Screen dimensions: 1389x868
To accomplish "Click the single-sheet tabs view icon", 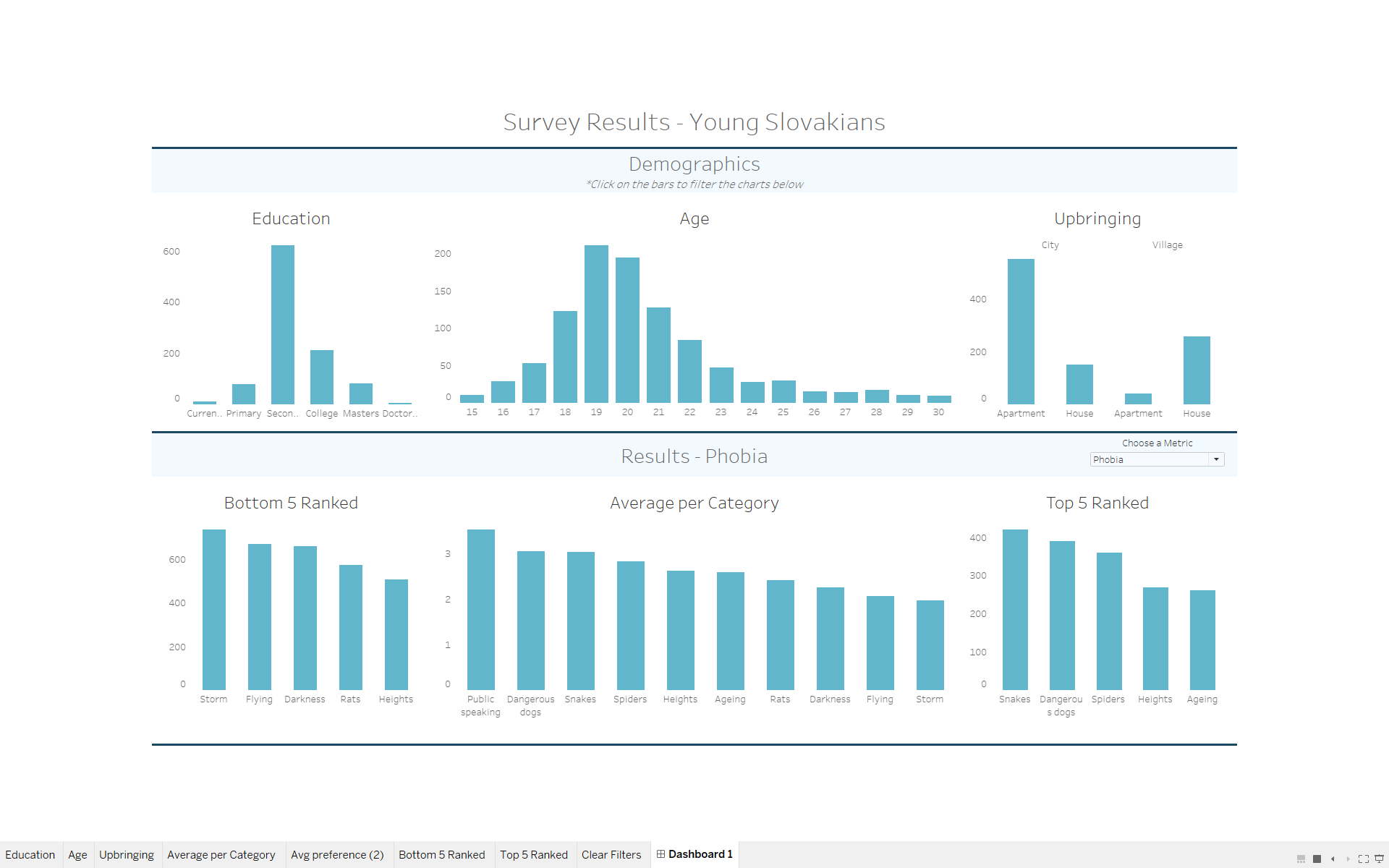I will (x=1317, y=859).
